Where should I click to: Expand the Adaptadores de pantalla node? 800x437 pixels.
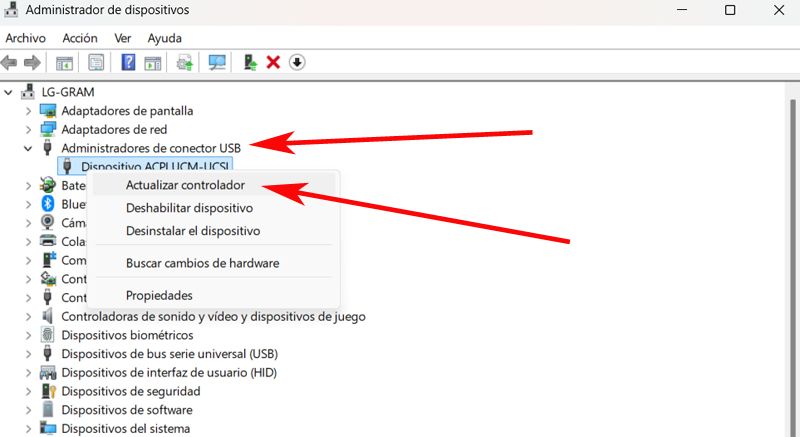tap(27, 111)
